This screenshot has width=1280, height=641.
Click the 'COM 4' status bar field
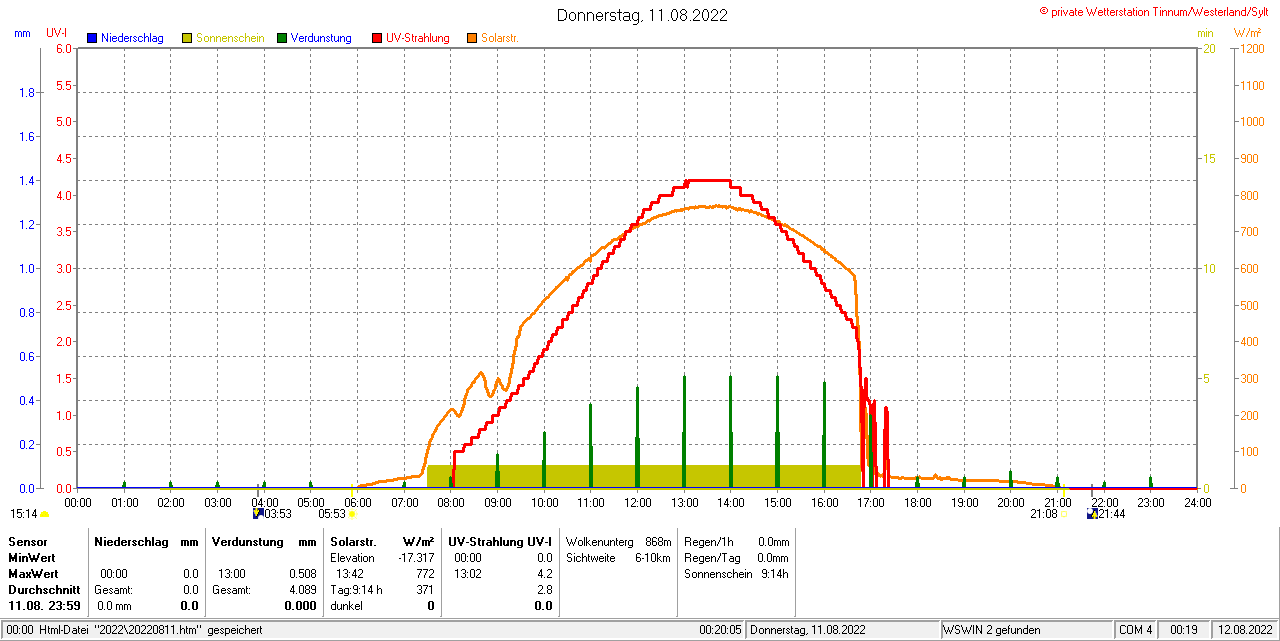(1136, 630)
